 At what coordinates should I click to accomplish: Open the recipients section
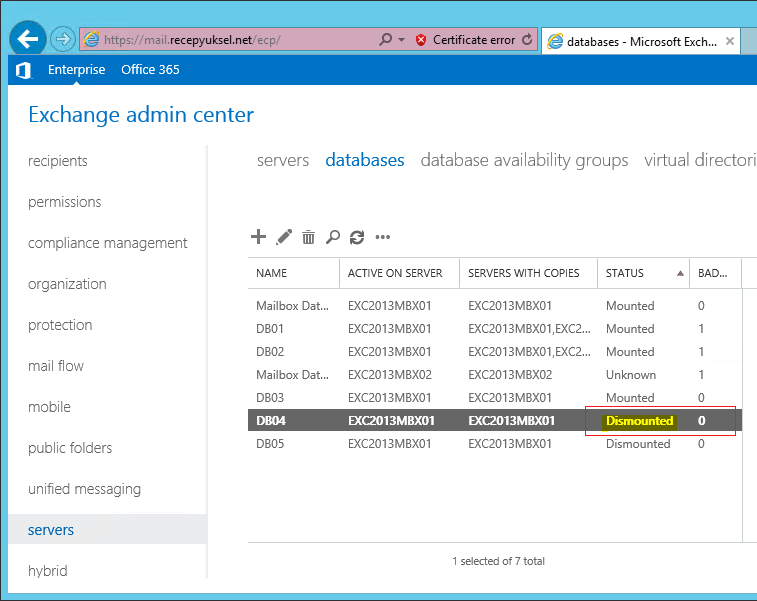[x=57, y=161]
